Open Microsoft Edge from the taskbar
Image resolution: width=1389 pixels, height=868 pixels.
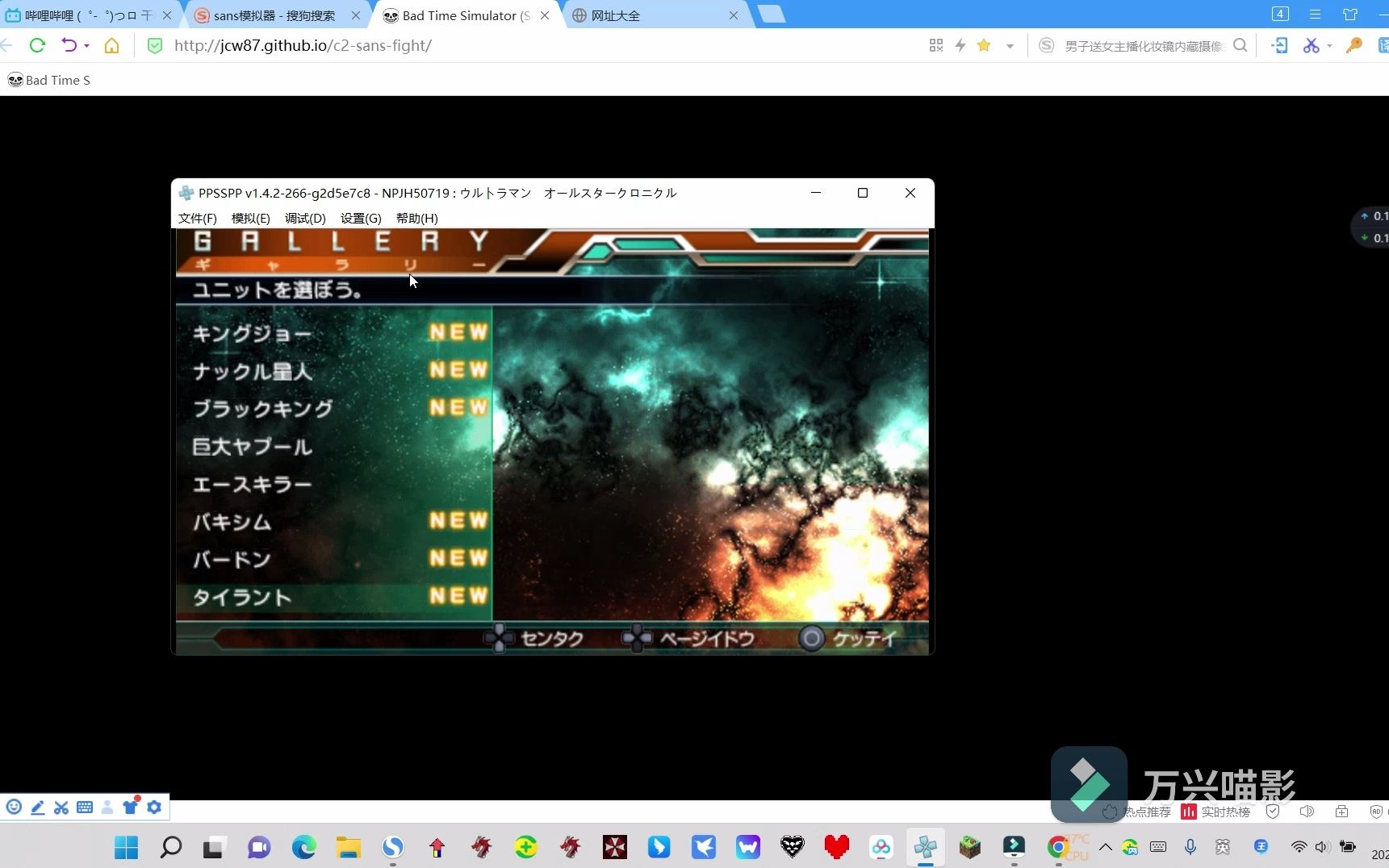(303, 847)
